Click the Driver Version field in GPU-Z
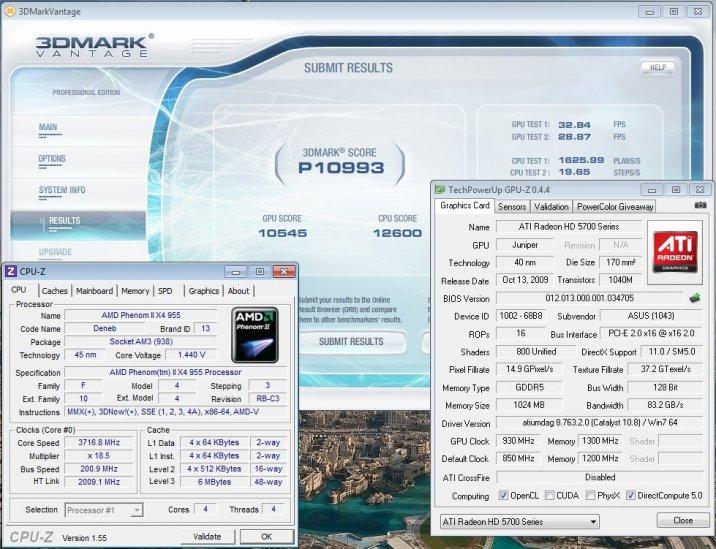716x549 pixels. point(600,423)
